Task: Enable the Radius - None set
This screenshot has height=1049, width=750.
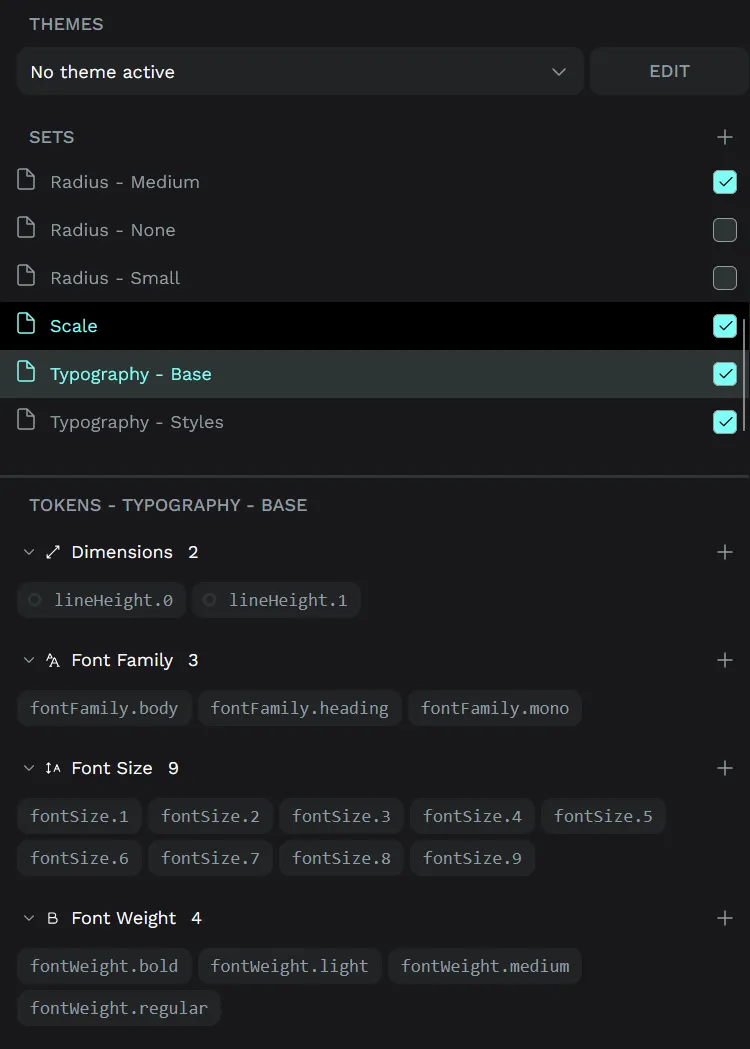Action: tap(725, 230)
